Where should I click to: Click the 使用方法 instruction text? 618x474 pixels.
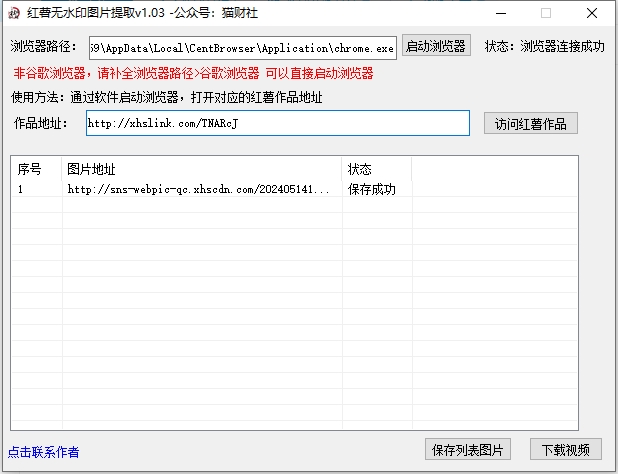coord(167,97)
